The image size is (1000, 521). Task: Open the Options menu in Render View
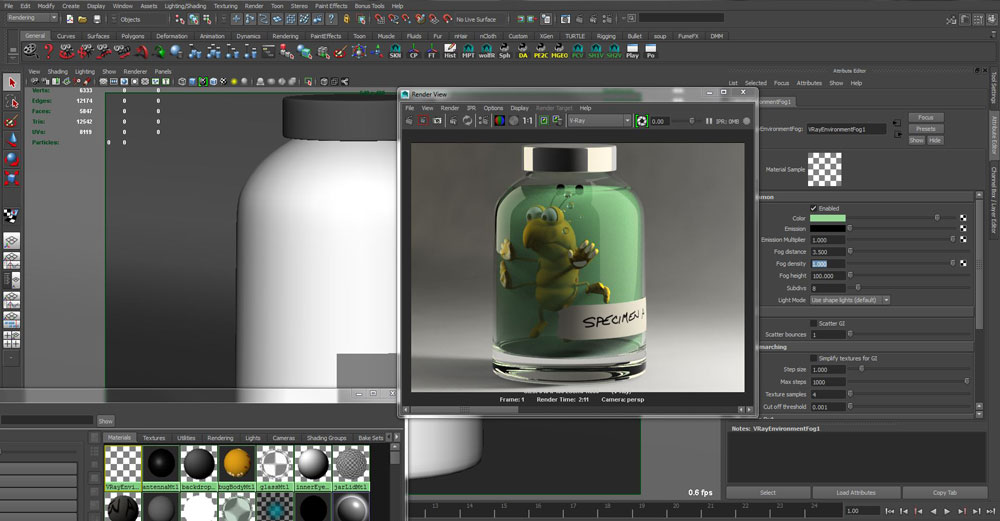point(493,108)
